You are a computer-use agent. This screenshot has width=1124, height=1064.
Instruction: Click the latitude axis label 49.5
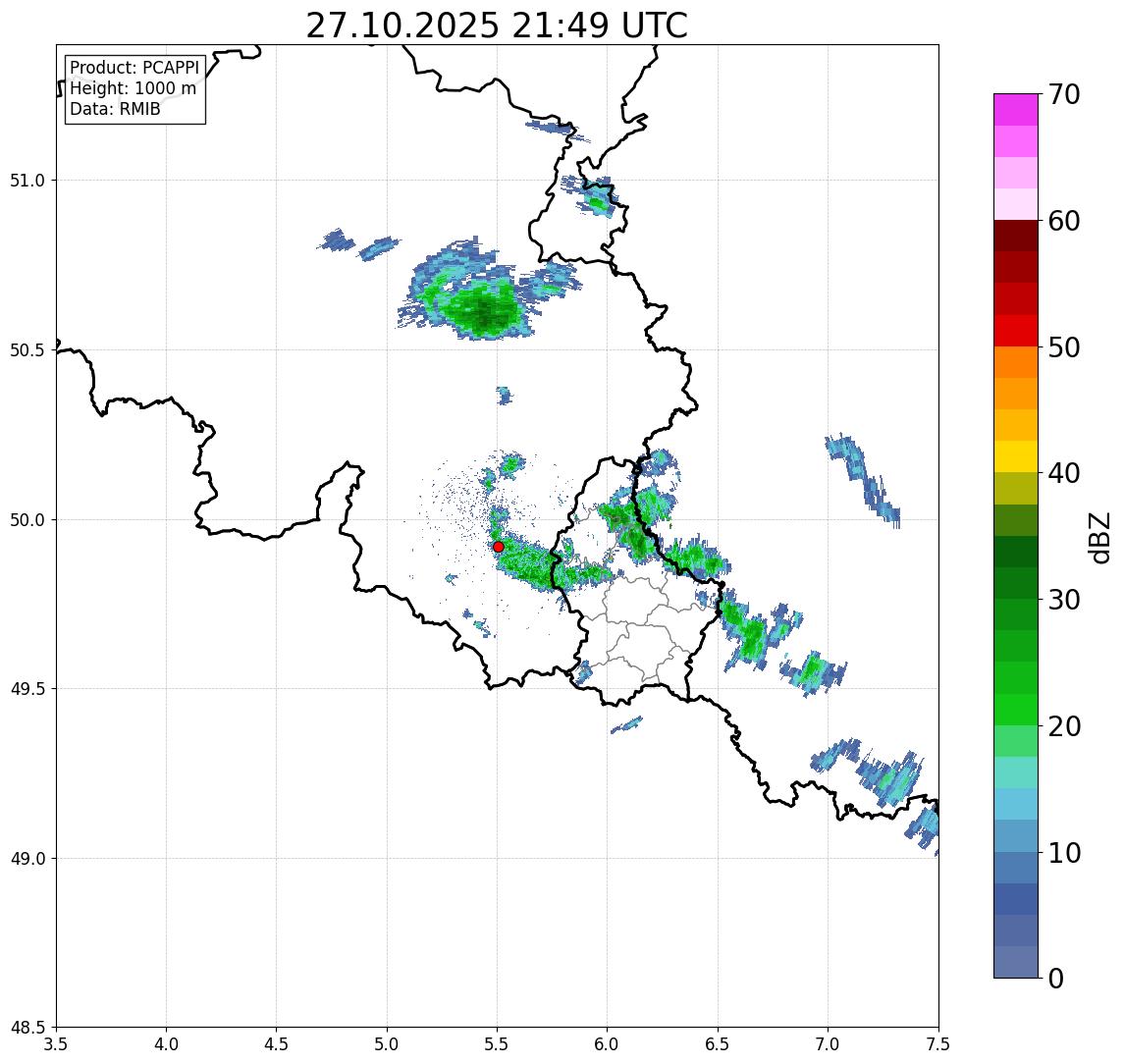point(27,689)
